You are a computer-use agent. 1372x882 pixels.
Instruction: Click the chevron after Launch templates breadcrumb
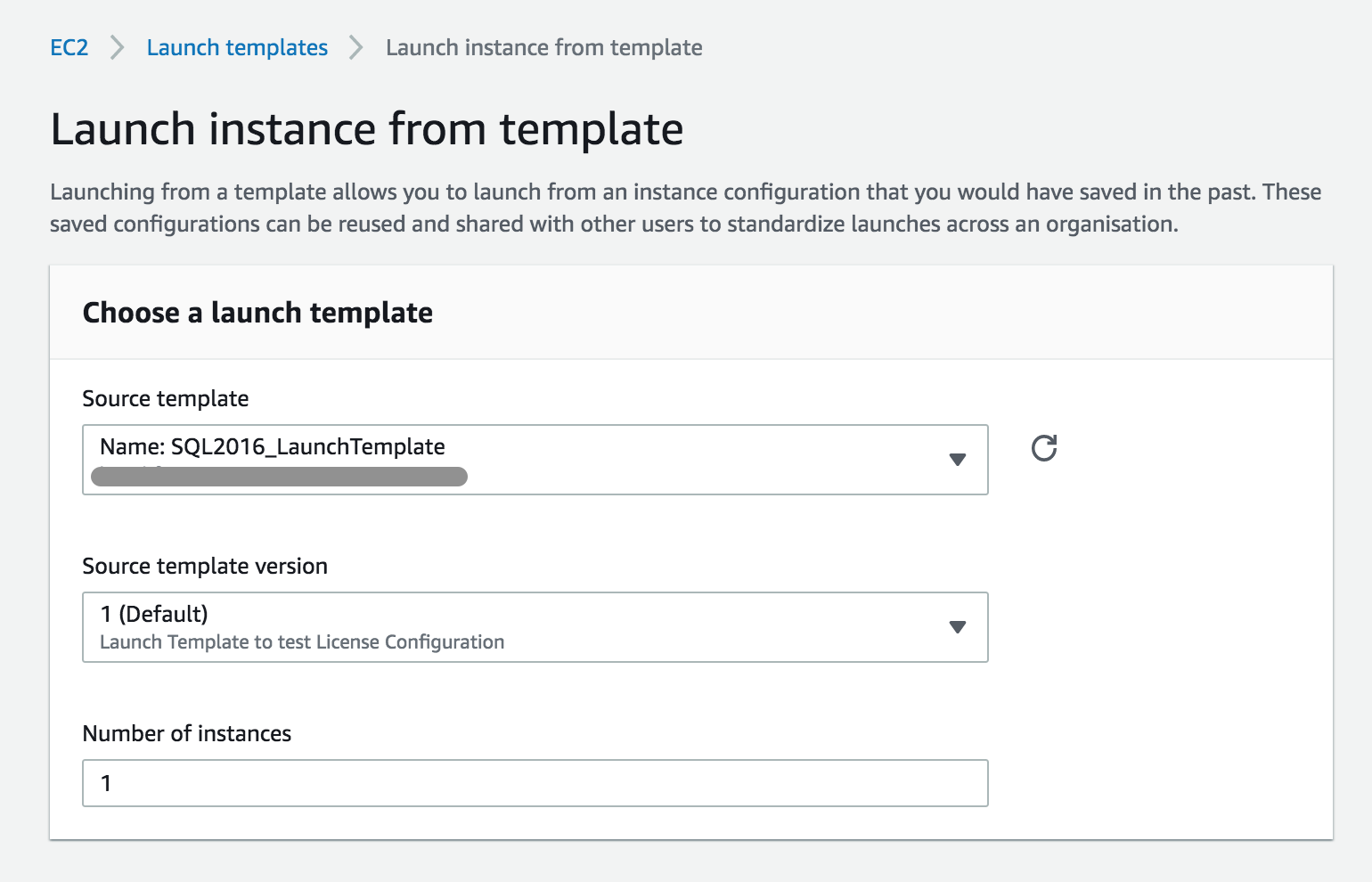(x=356, y=47)
